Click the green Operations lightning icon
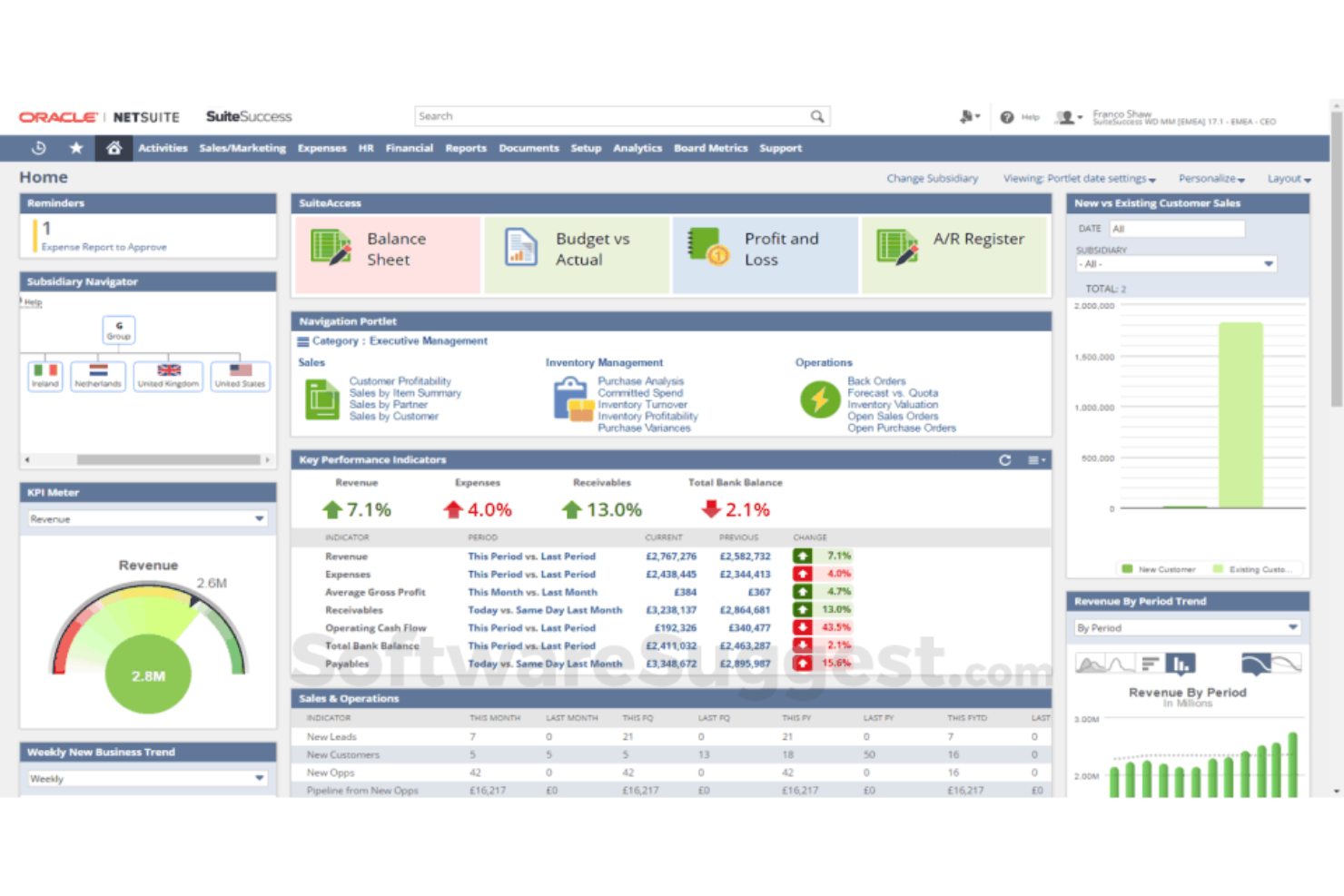This screenshot has height=896, width=1344. (819, 399)
